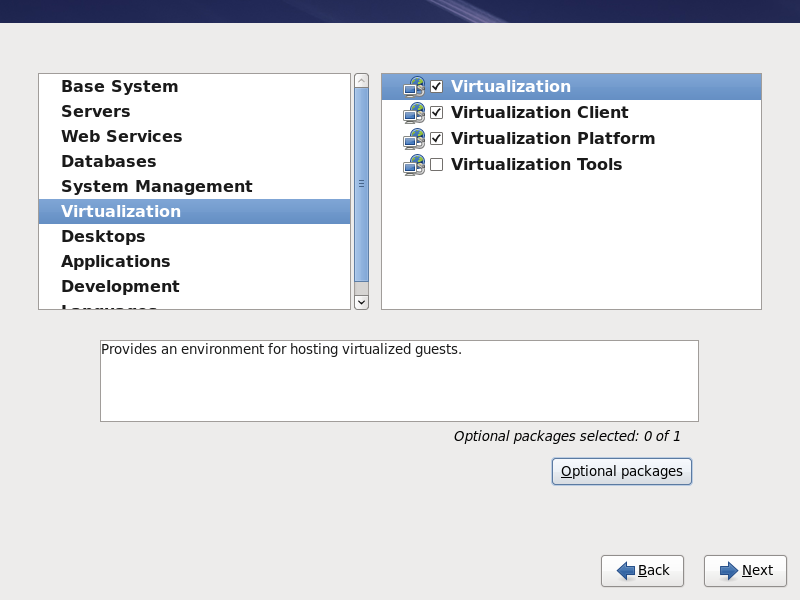The width and height of the screenshot is (800, 600).
Task: Click the Virtualization Tools package icon
Action: [x=414, y=165]
